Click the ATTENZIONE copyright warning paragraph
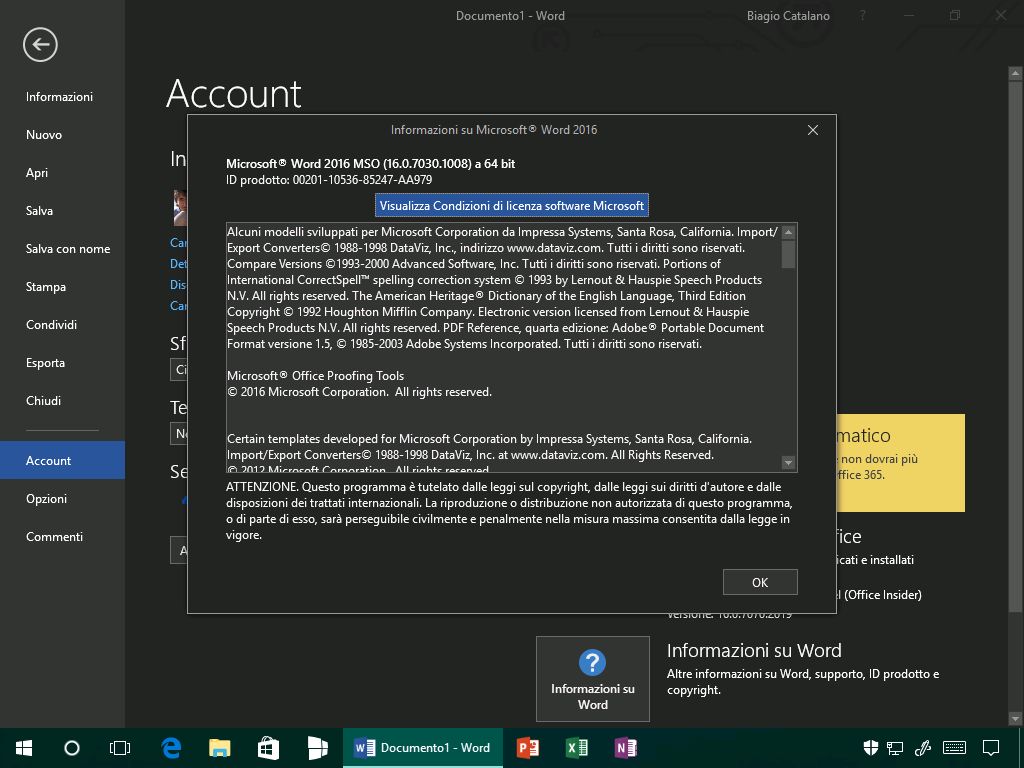The width and height of the screenshot is (1024, 768). (509, 511)
